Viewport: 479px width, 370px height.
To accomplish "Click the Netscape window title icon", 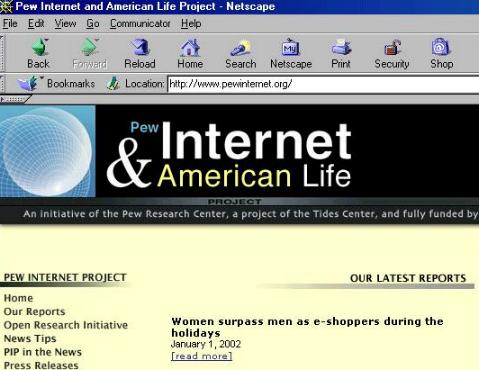I will [x=6, y=6].
